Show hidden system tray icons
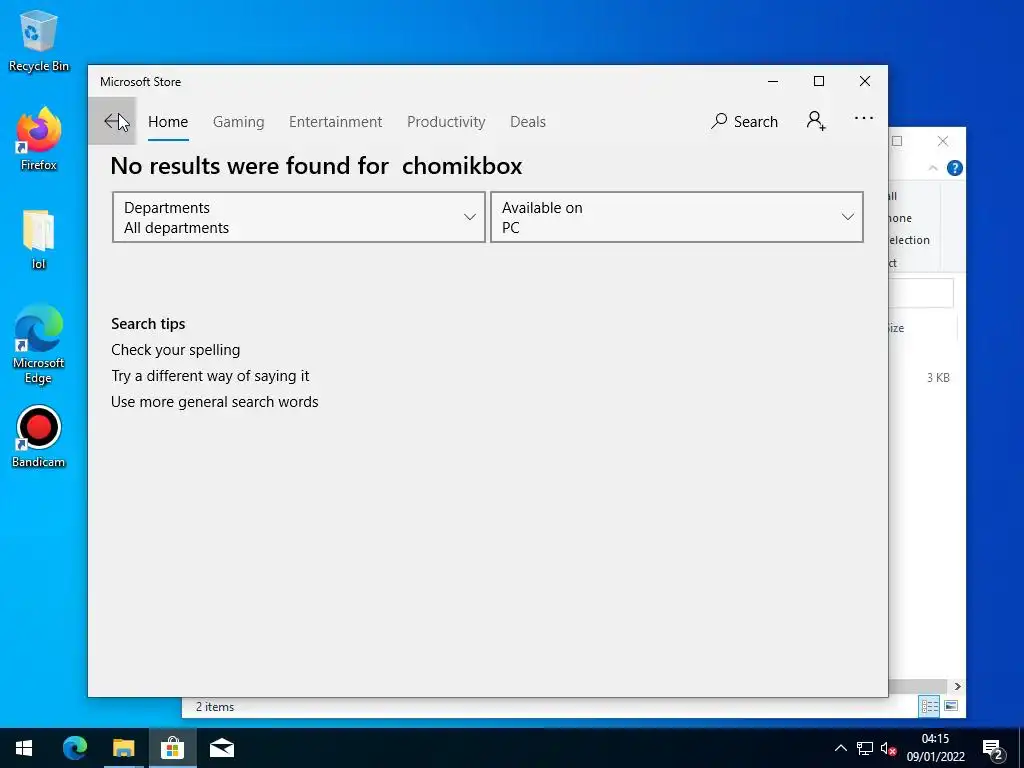Screen dimensions: 1024x768 coord(840,748)
